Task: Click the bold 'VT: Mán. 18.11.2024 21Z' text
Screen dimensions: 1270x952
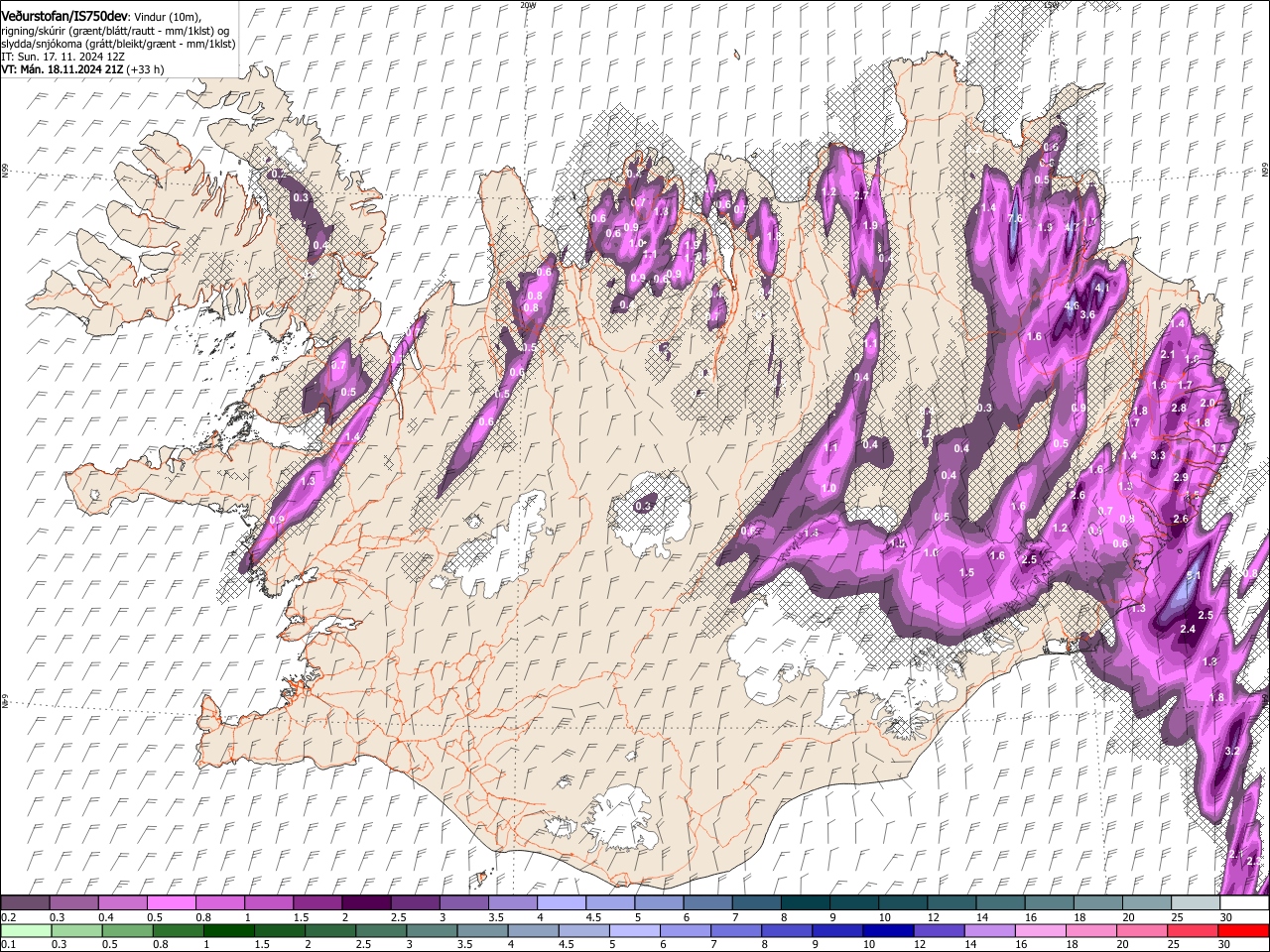Action: [62, 70]
